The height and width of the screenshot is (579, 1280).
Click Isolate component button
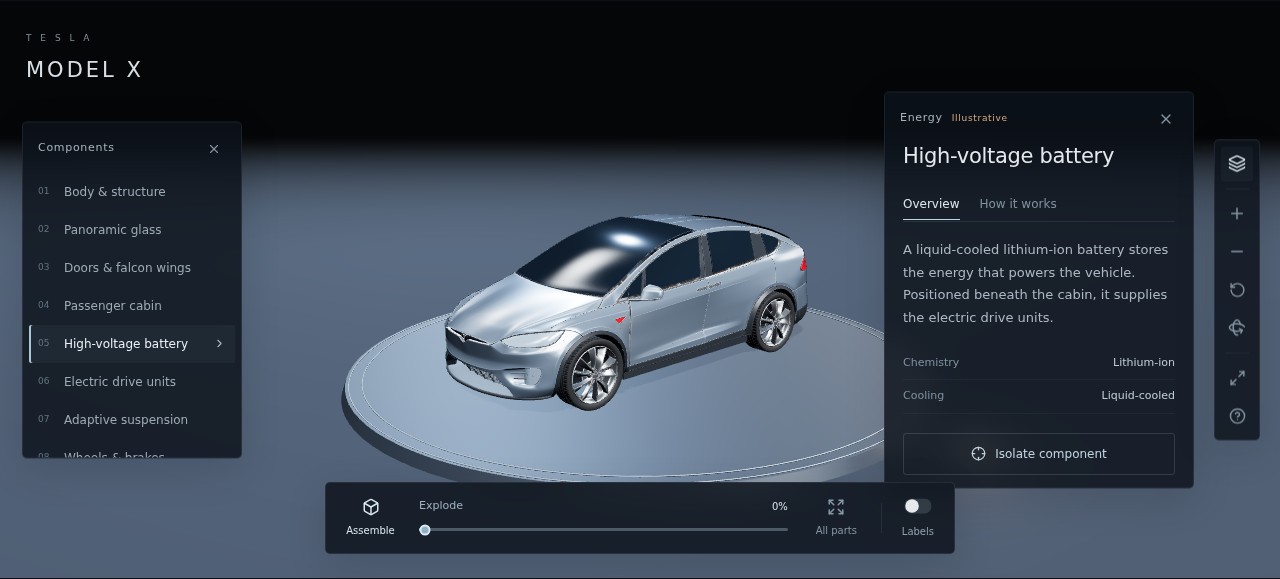coord(1039,454)
